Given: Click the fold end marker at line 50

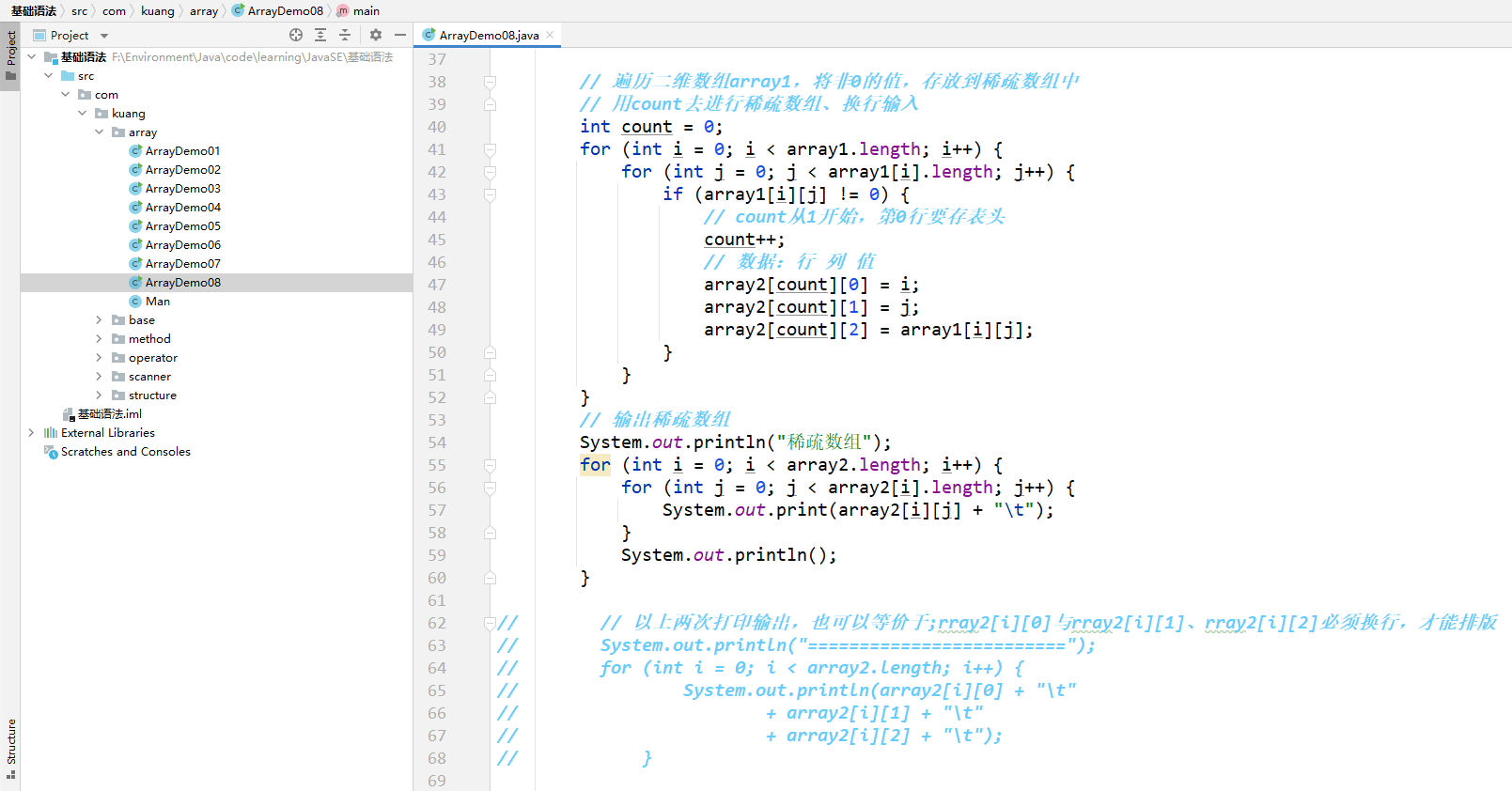Looking at the screenshot, I should tap(491, 353).
